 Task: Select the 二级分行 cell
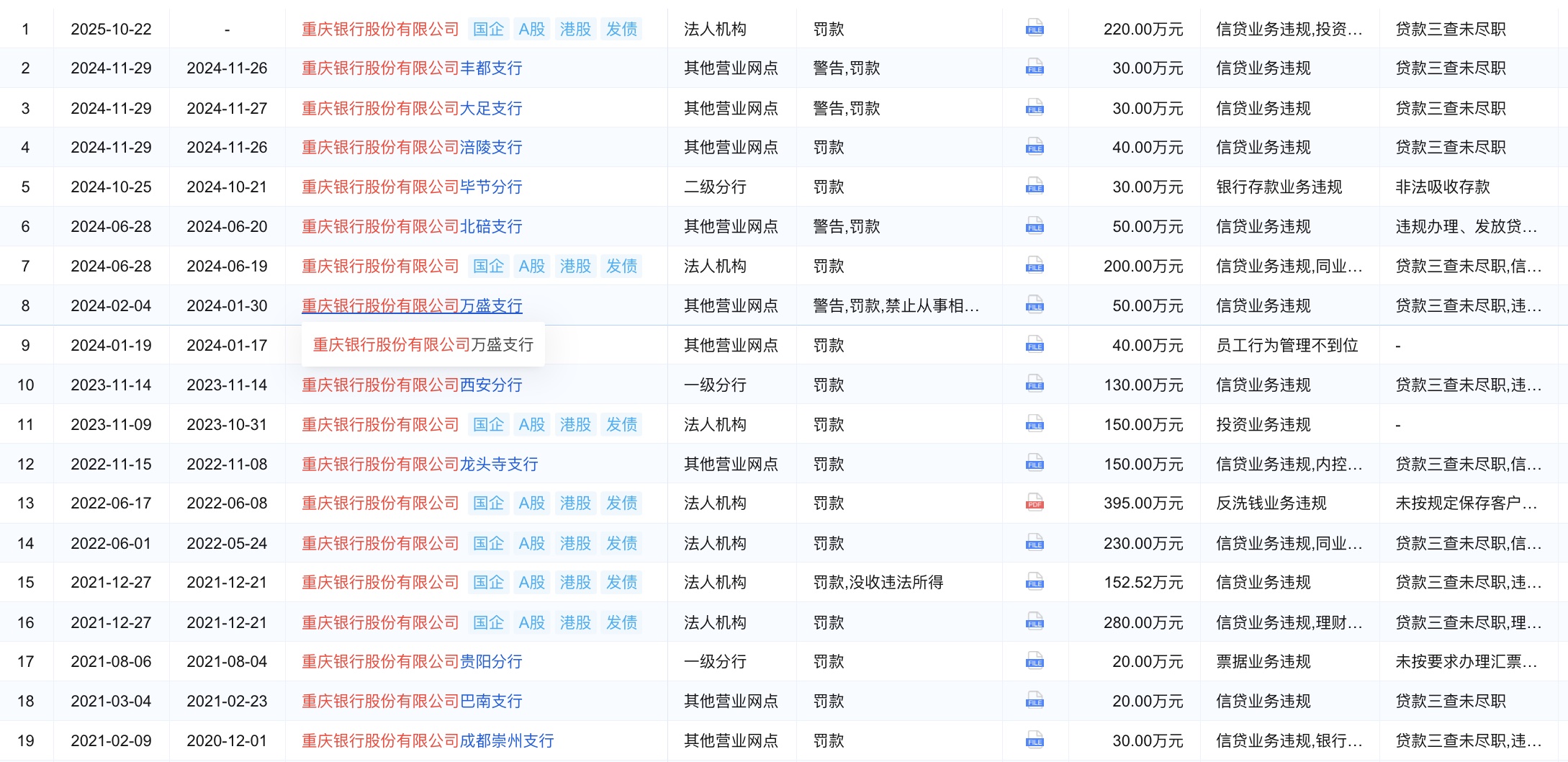(x=715, y=187)
